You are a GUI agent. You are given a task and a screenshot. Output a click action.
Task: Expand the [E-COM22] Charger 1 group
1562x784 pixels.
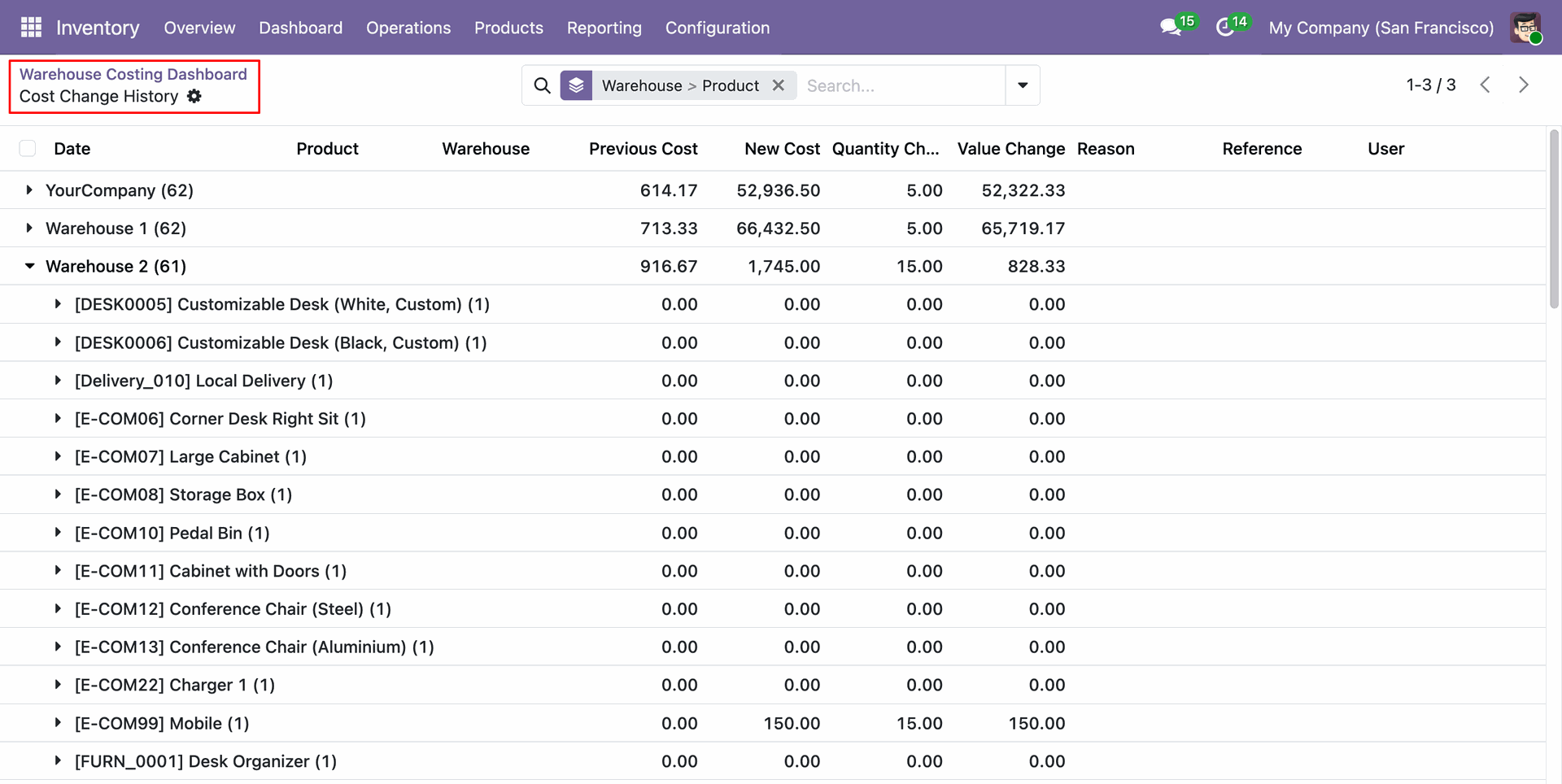coord(58,685)
